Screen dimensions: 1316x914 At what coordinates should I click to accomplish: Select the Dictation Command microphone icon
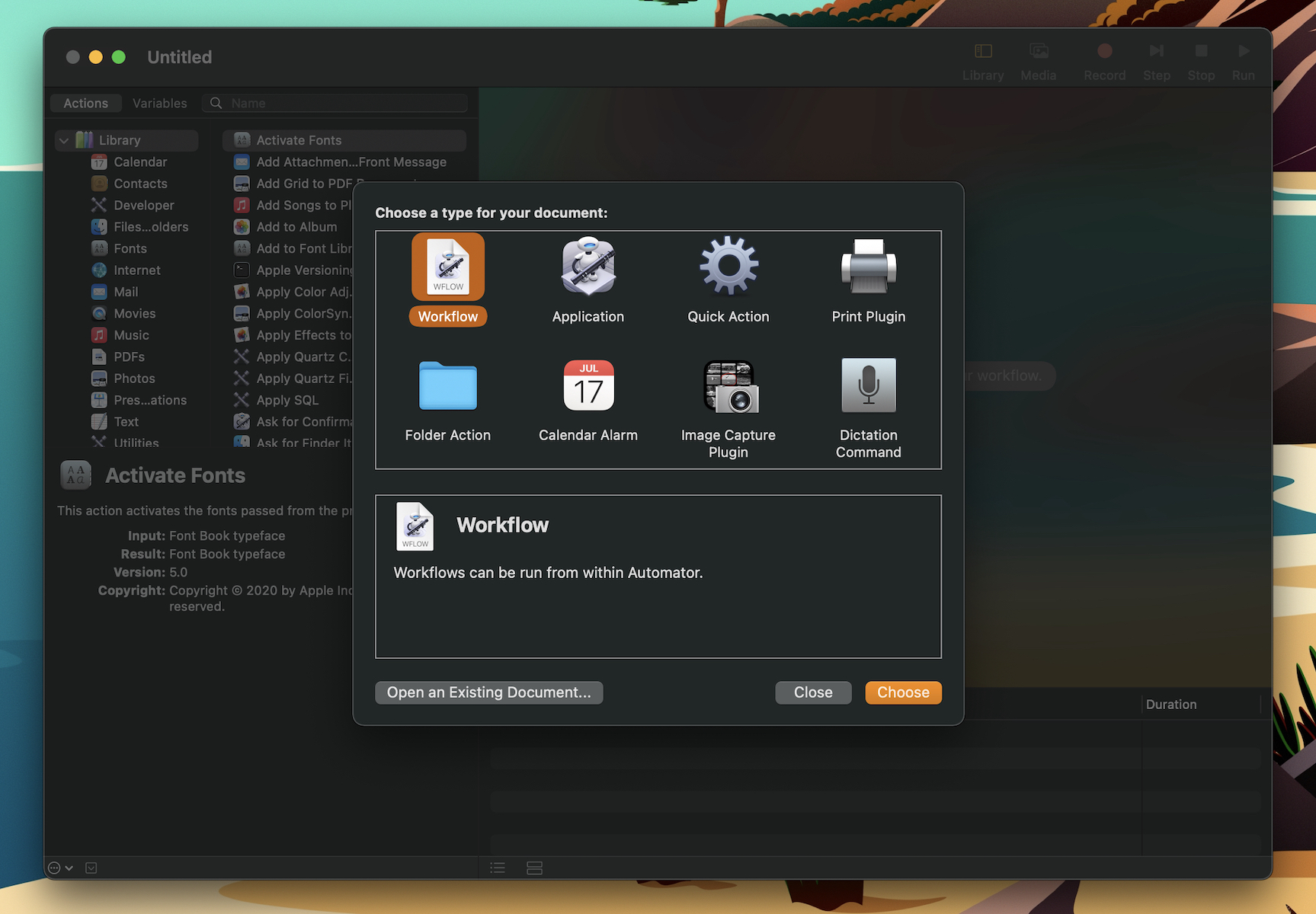coord(868,386)
